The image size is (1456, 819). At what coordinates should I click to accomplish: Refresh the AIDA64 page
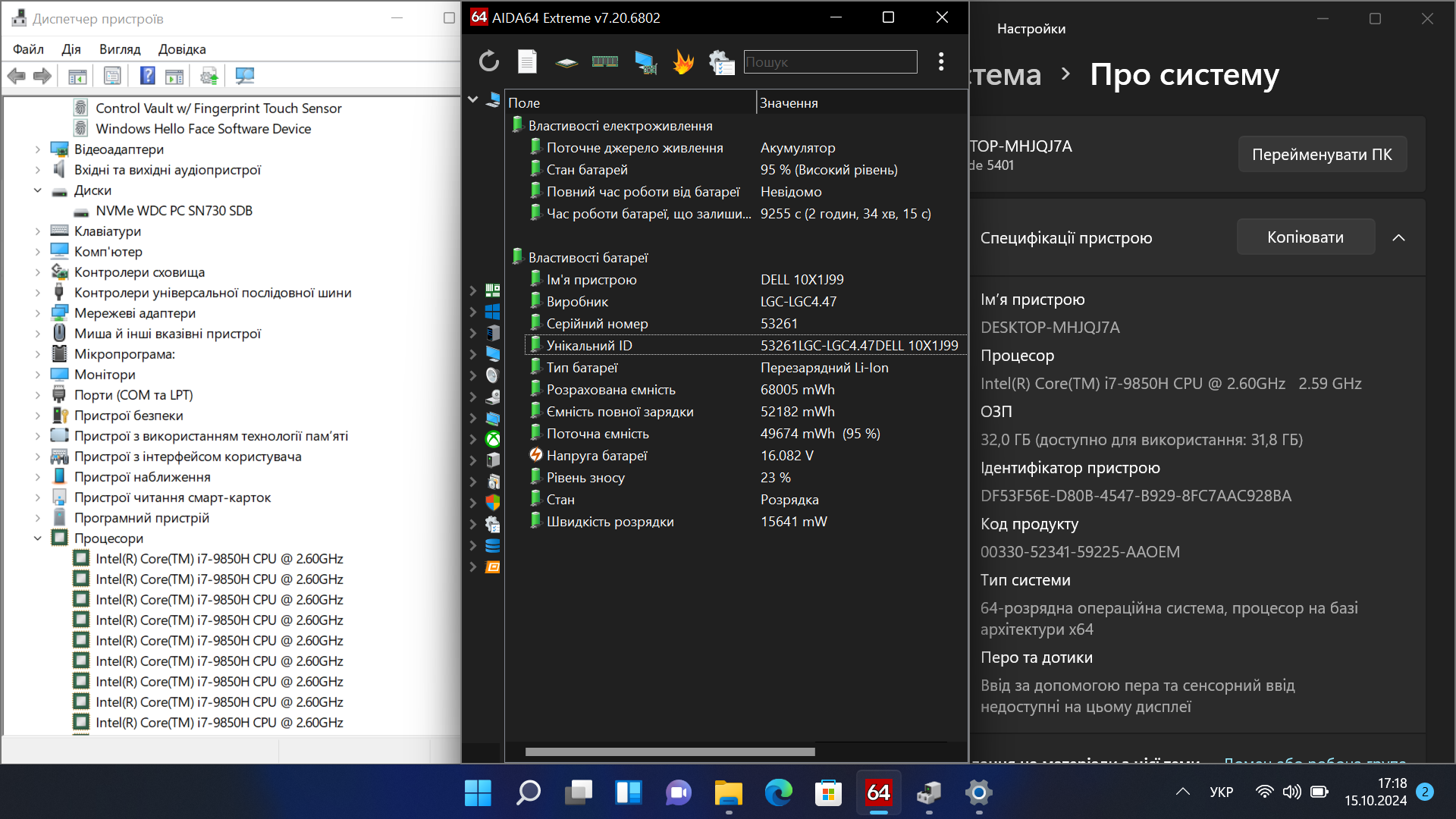pyautogui.click(x=489, y=61)
